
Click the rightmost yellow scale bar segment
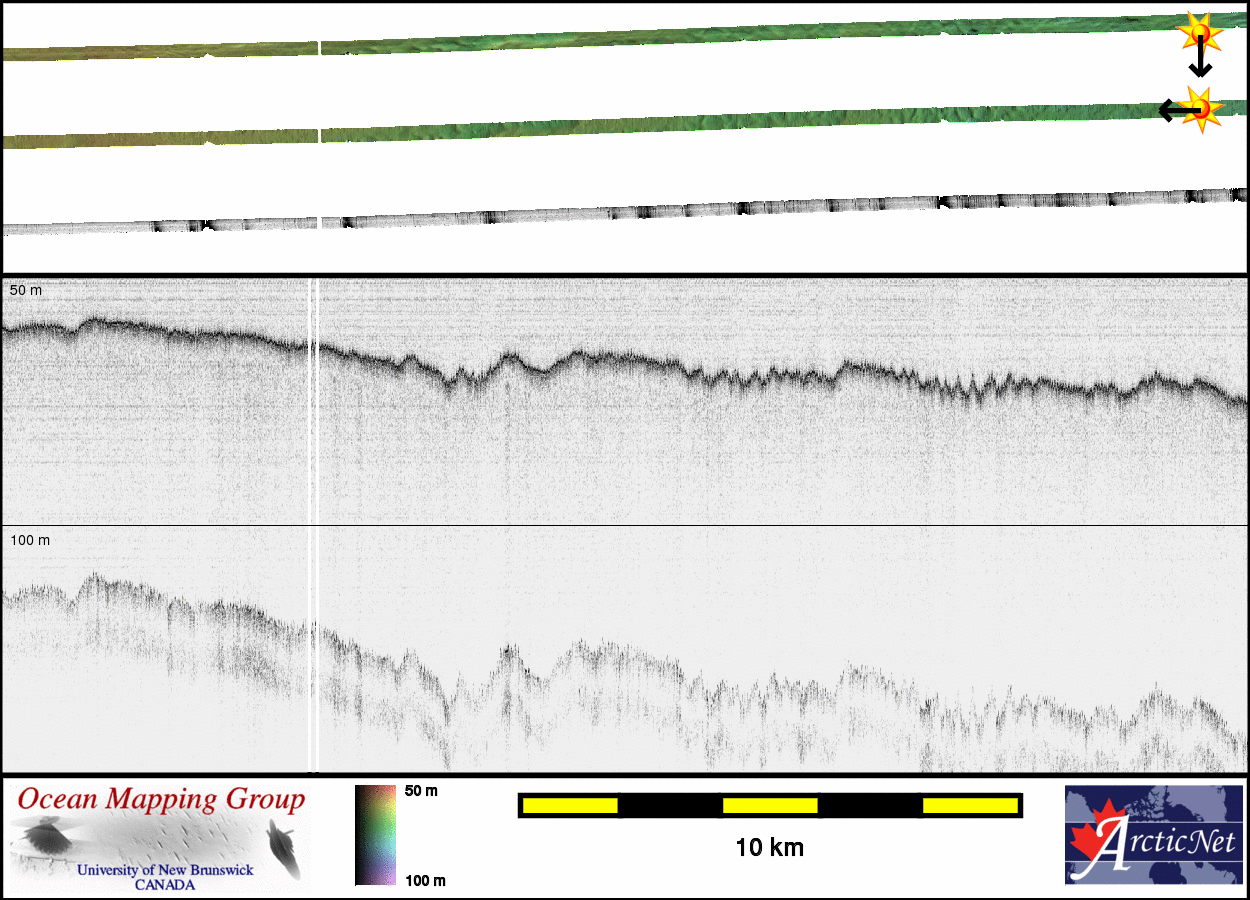tap(969, 805)
